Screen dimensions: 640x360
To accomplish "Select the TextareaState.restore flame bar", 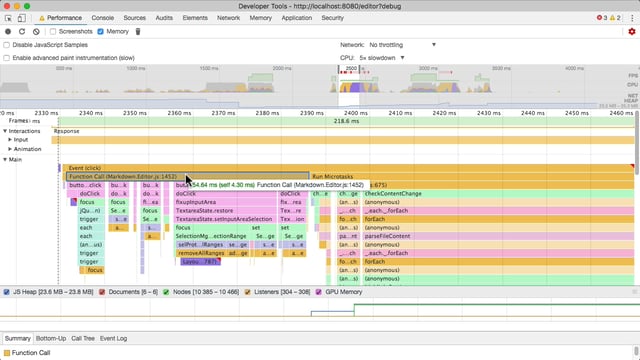I will click(225, 211).
